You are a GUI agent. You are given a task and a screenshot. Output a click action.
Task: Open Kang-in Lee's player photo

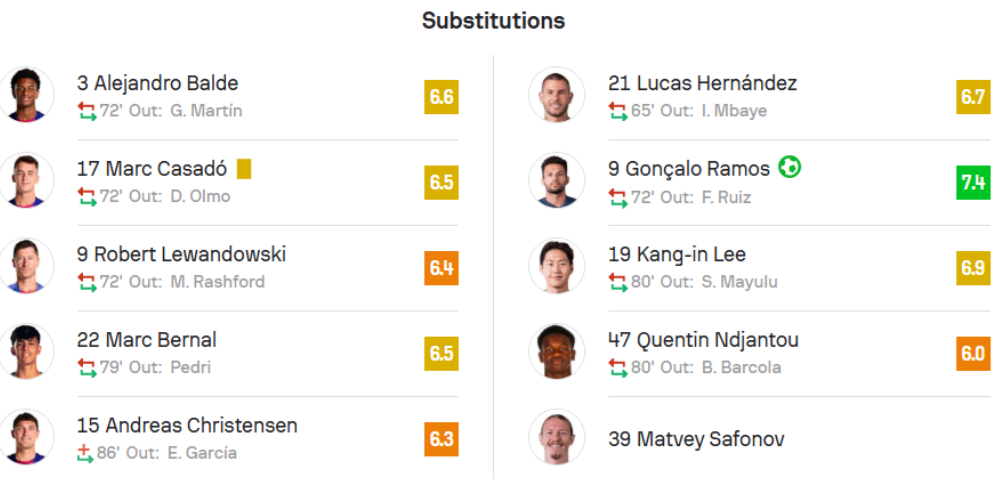tap(557, 266)
